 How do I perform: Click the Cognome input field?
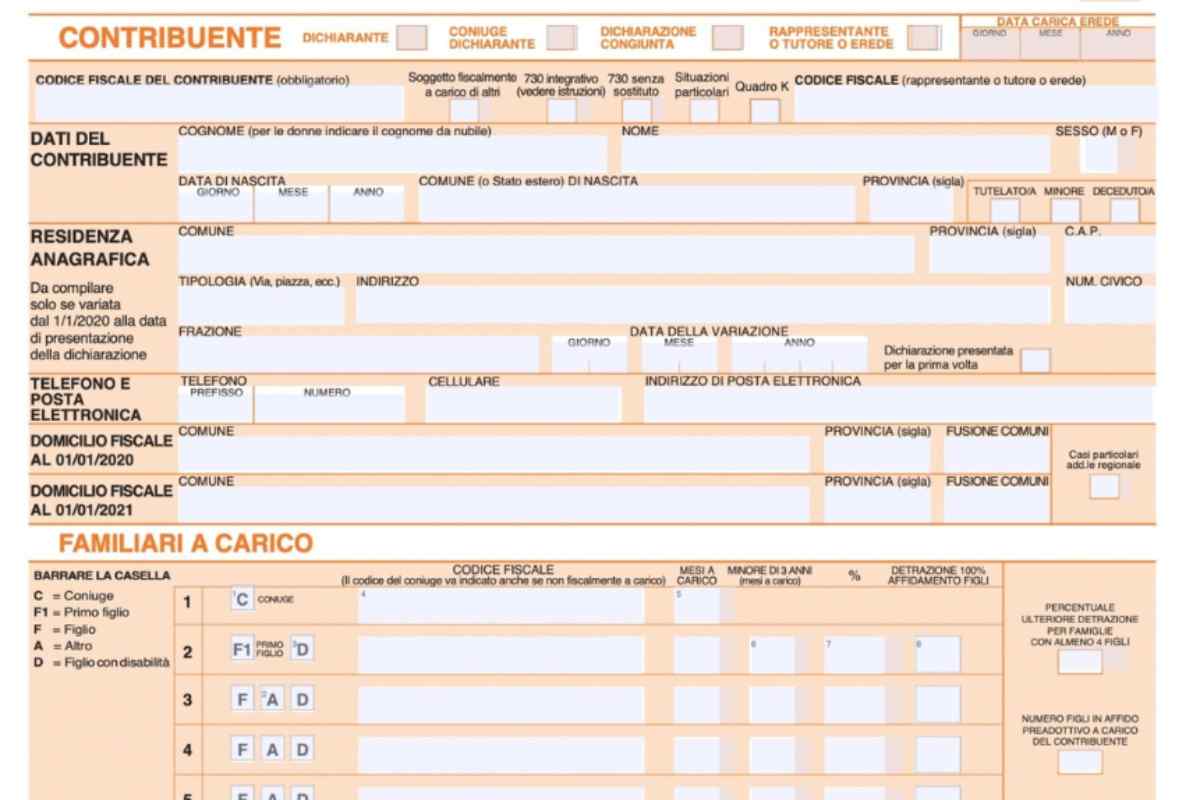click(x=392, y=155)
